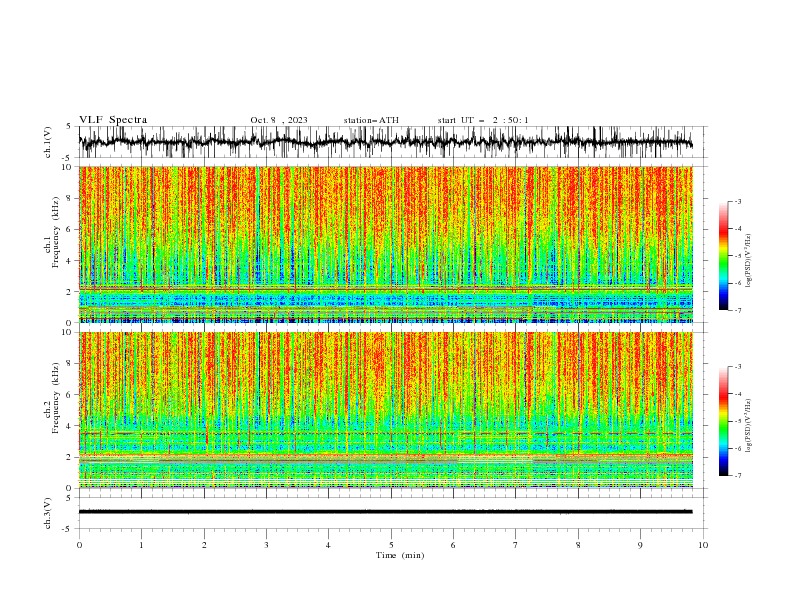This screenshot has height=612, width=792.
Task: Click the "-3" label on the upper color bar
Action: click(737, 201)
